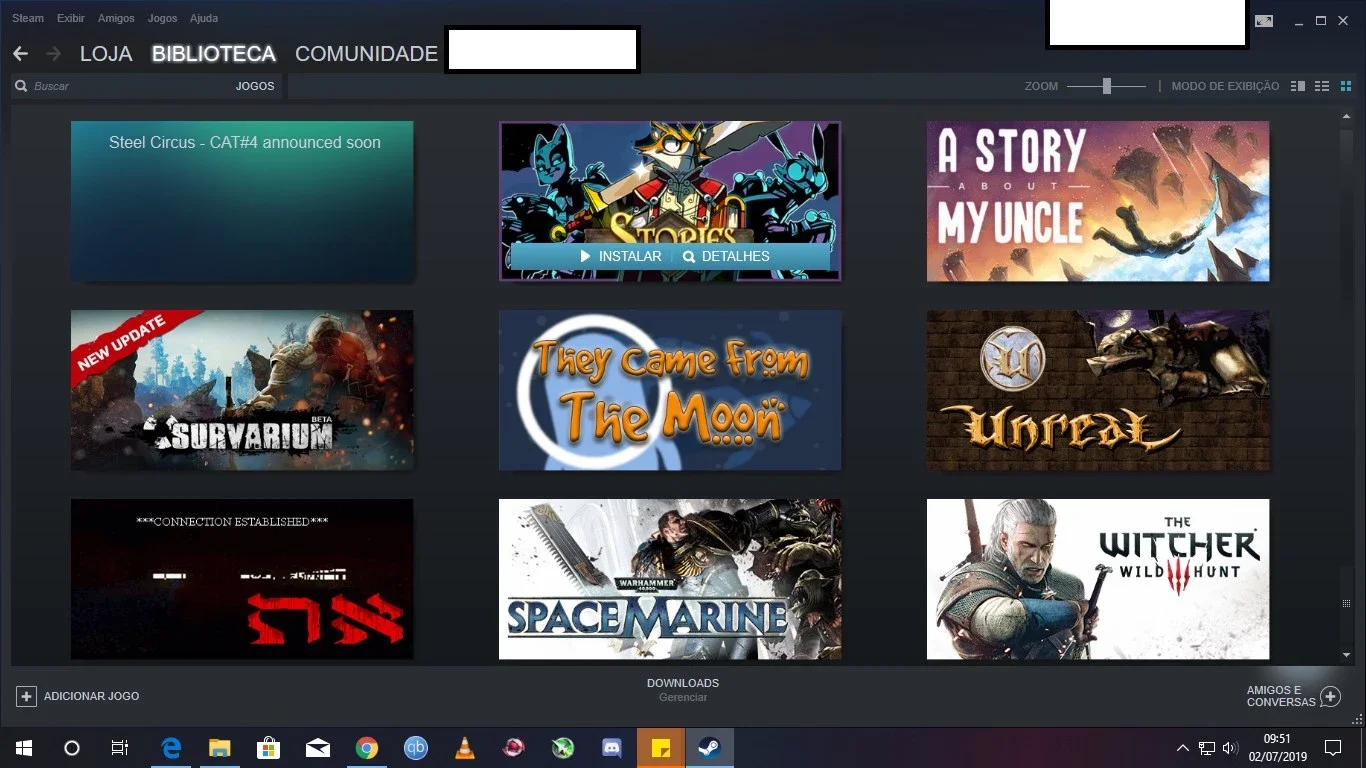Open the Exibir menu
Viewport: 1366px width, 768px height.
coord(71,18)
